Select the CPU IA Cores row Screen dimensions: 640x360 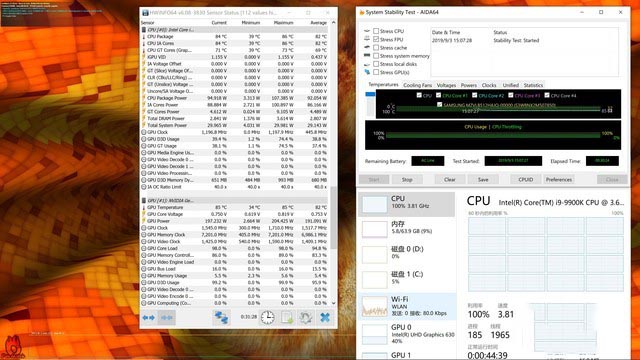[x=234, y=43]
